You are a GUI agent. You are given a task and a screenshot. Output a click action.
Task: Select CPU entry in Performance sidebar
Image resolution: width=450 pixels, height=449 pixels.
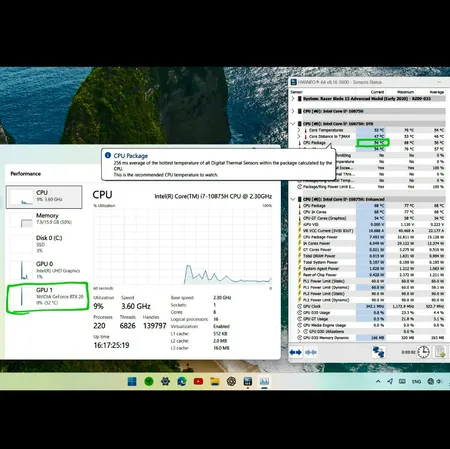(44, 197)
